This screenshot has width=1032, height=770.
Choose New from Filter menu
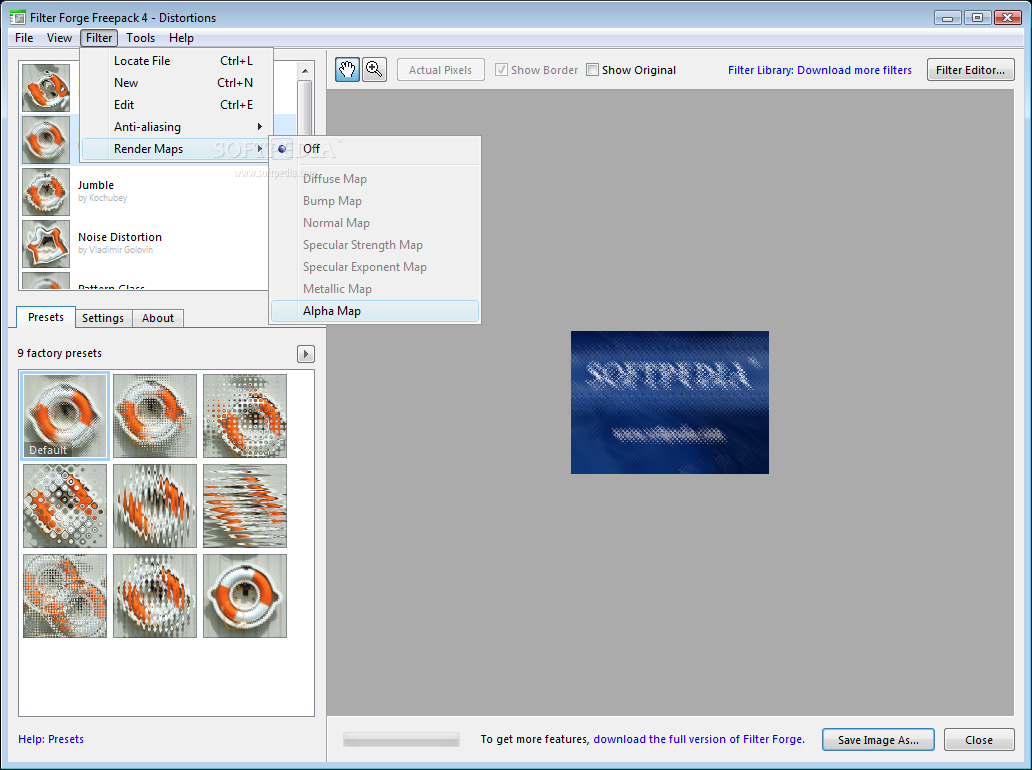pyautogui.click(x=176, y=83)
